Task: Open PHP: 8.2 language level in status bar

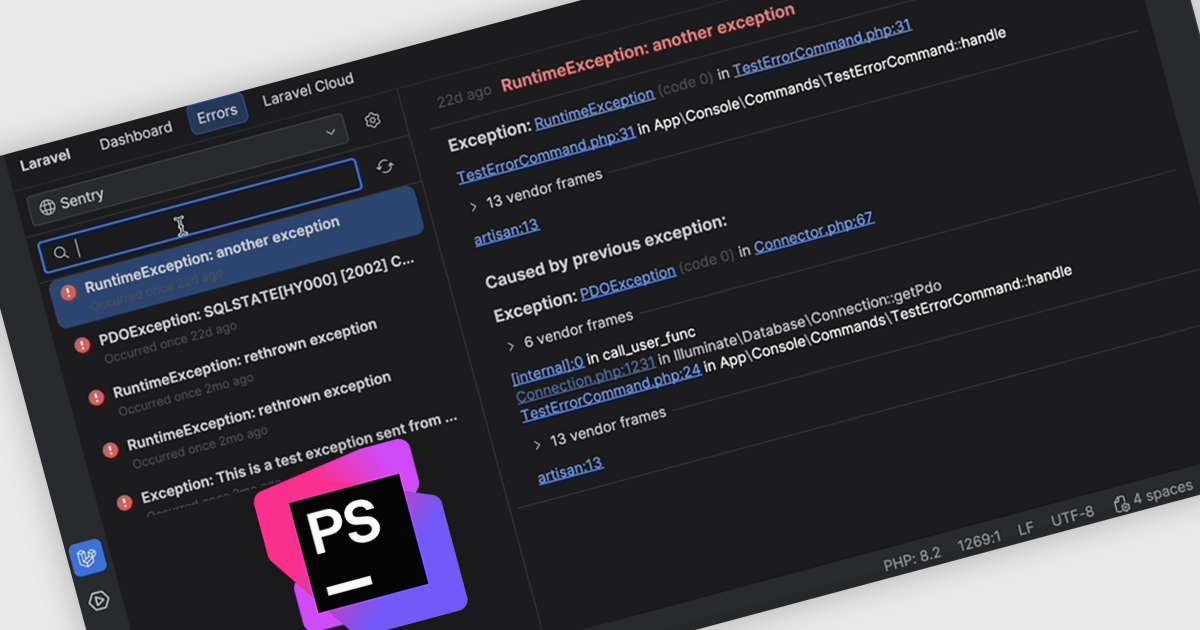Action: [914, 561]
